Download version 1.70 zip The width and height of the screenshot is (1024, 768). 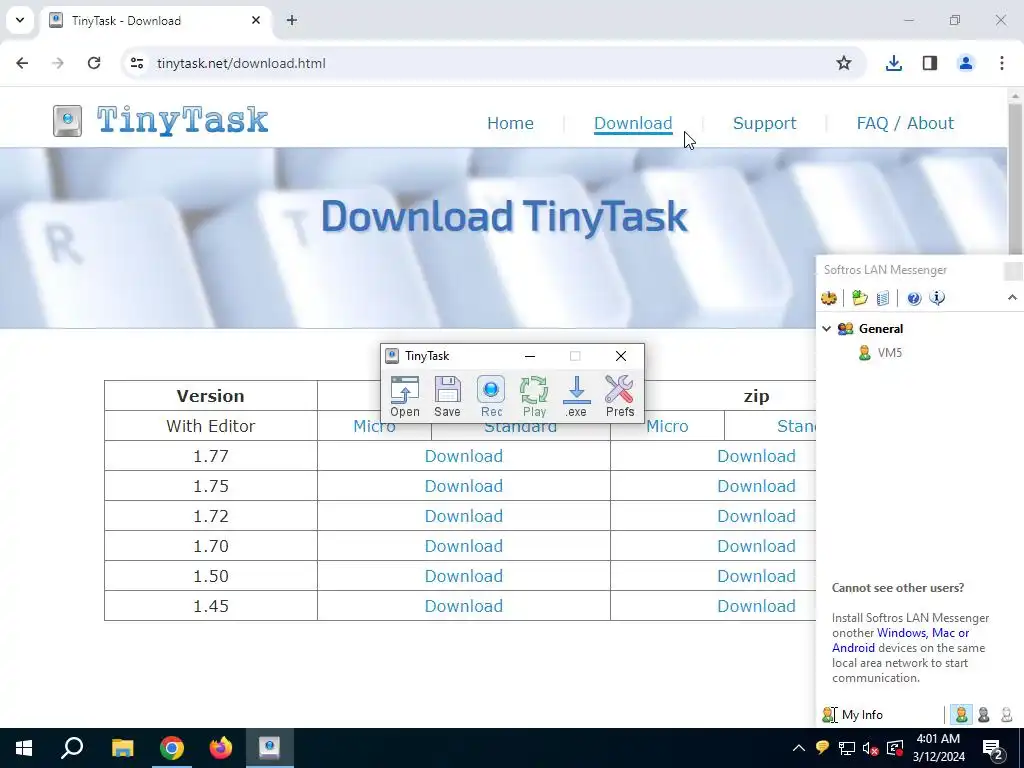coord(756,546)
